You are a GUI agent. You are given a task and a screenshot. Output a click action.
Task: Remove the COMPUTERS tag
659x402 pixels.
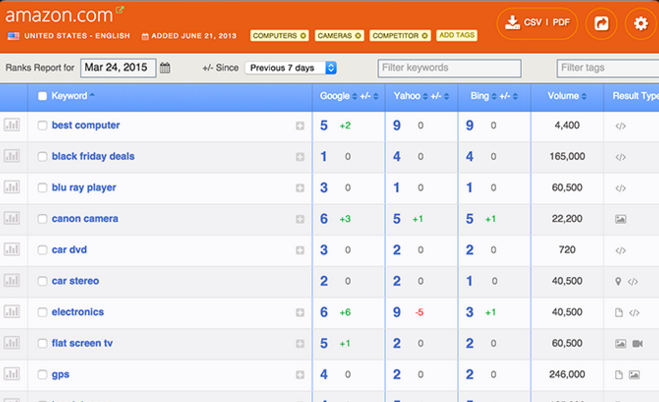point(303,36)
